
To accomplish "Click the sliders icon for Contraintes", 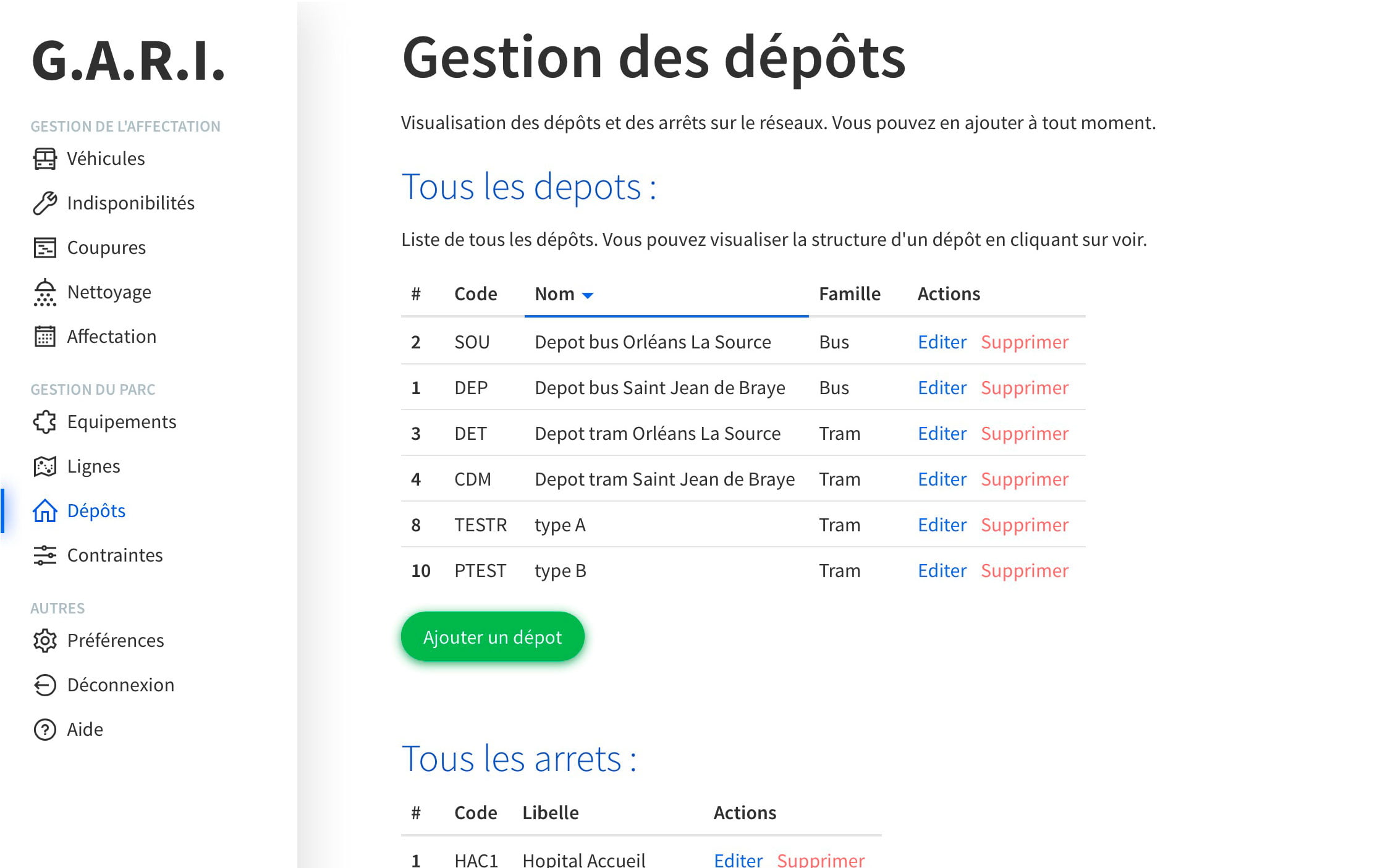I will click(44, 555).
